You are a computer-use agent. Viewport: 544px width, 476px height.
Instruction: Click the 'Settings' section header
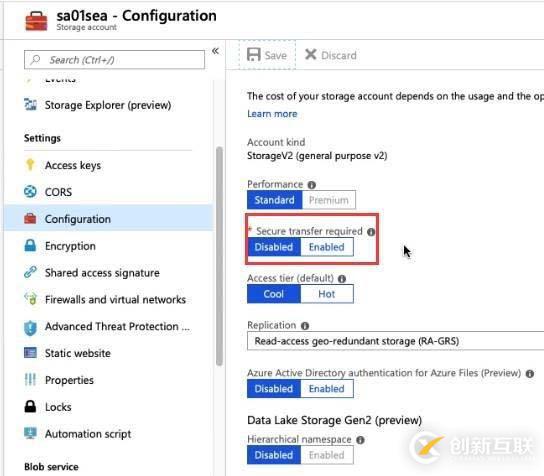[x=42, y=138]
